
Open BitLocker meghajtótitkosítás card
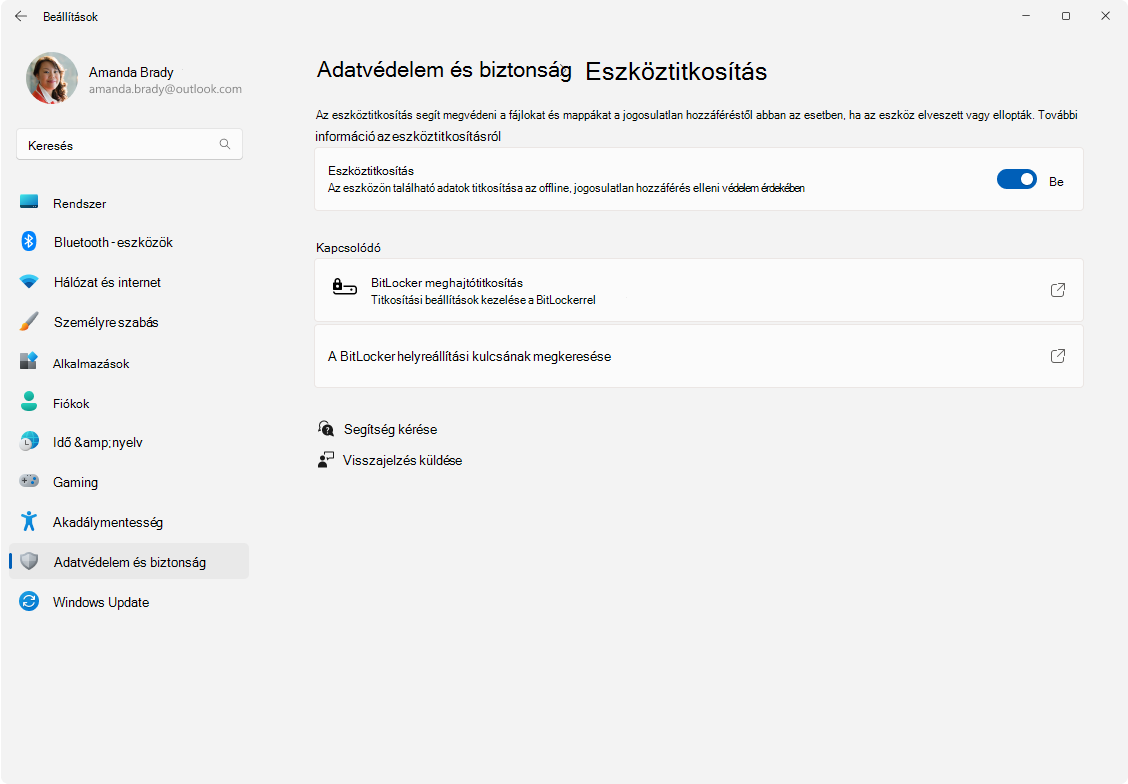tap(699, 290)
